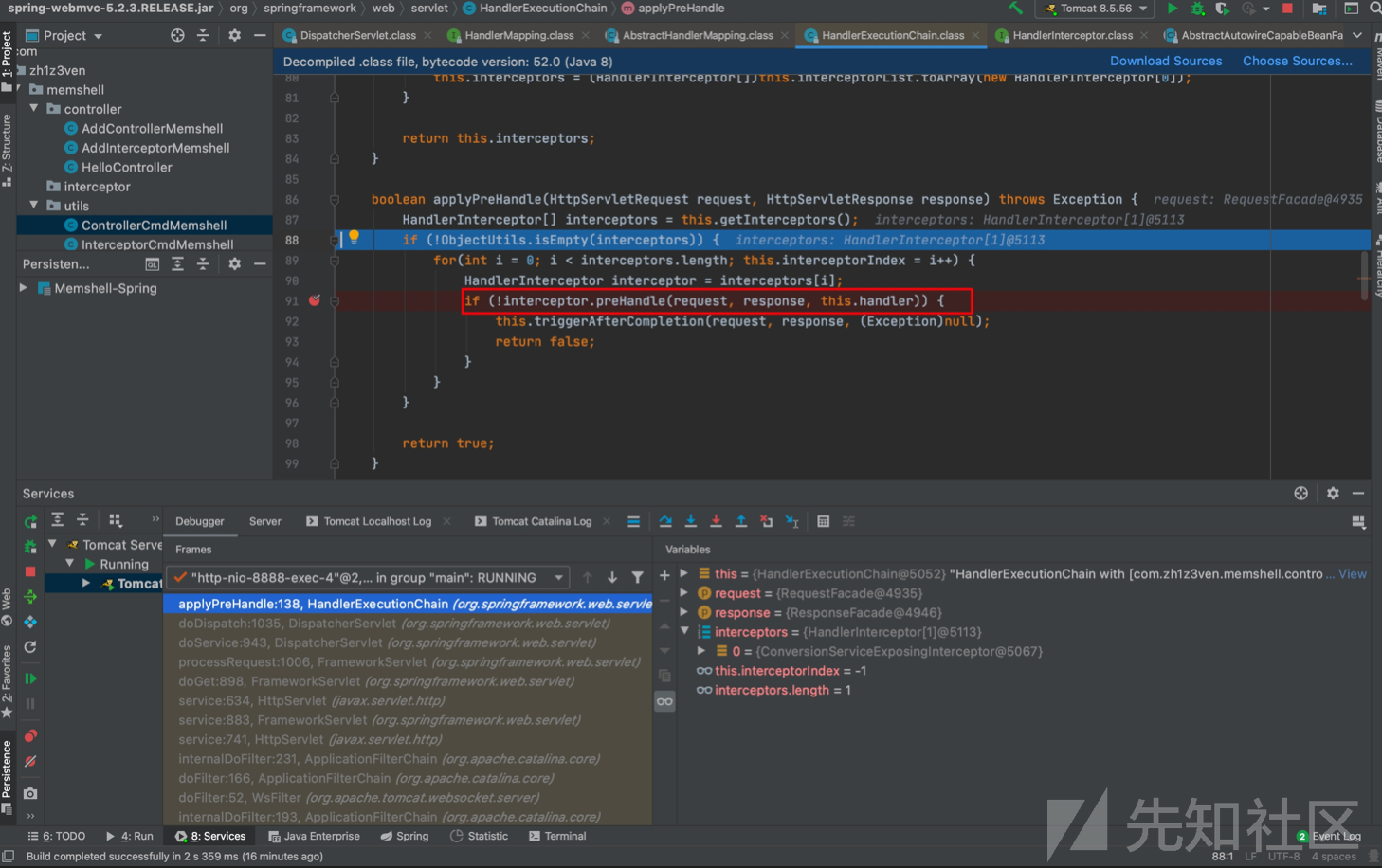
Task: Click the Run to Cursor icon
Action: point(791,521)
